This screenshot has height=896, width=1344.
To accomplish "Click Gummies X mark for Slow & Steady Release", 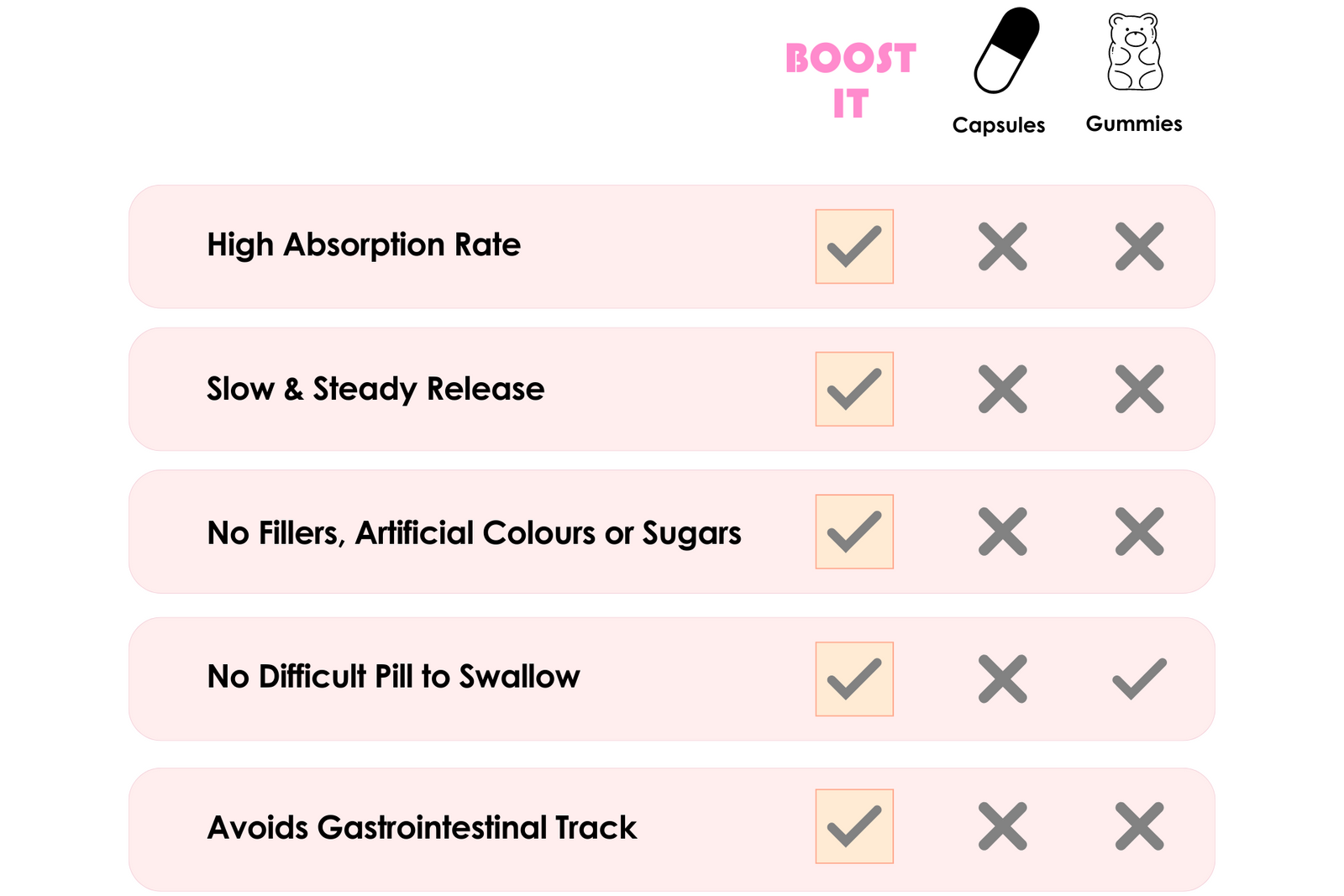I will (x=1140, y=390).
